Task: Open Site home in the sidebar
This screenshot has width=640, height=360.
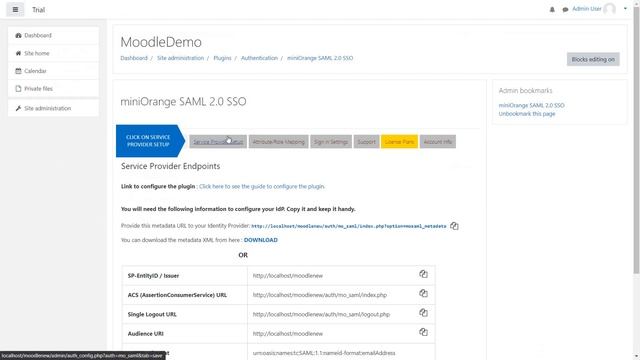Action: 53,53
